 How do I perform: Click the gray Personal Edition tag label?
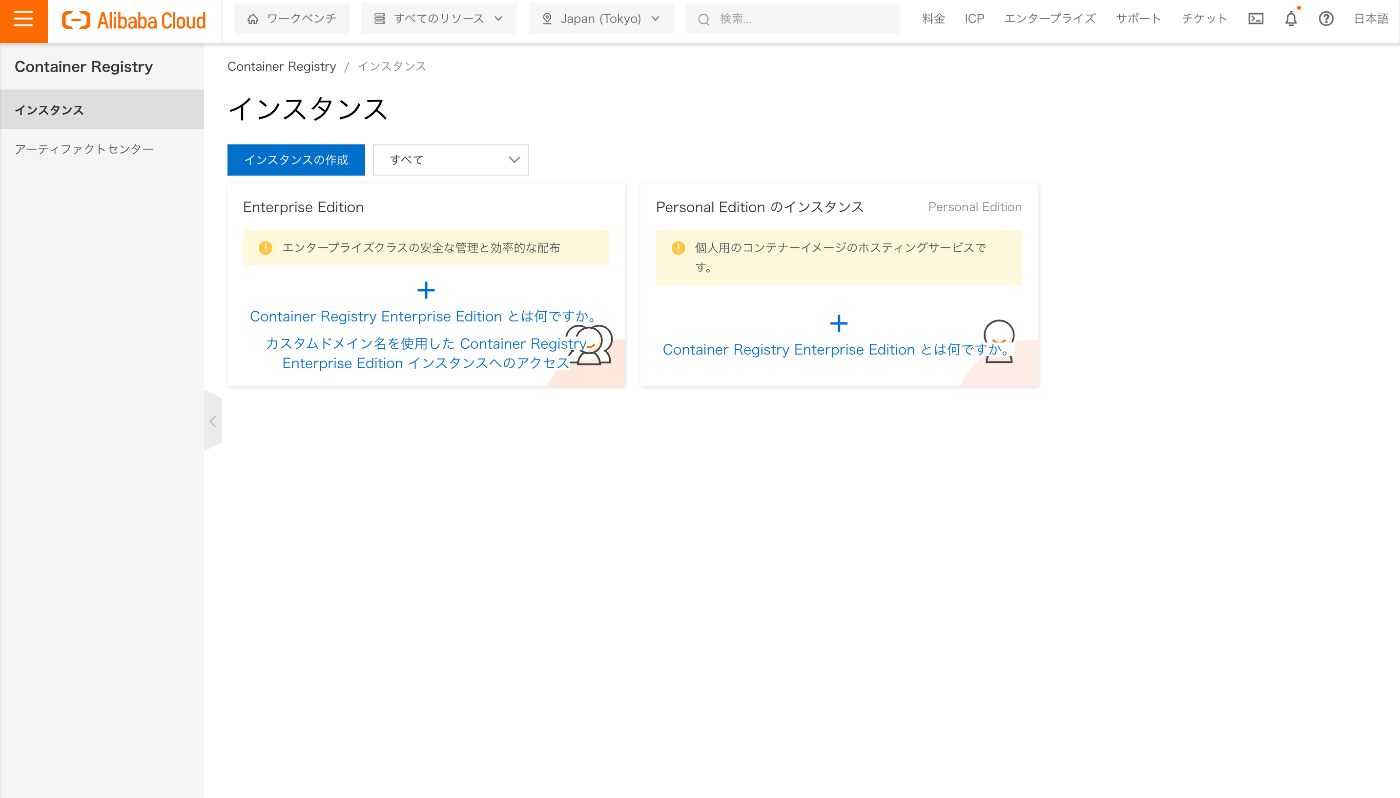click(975, 207)
